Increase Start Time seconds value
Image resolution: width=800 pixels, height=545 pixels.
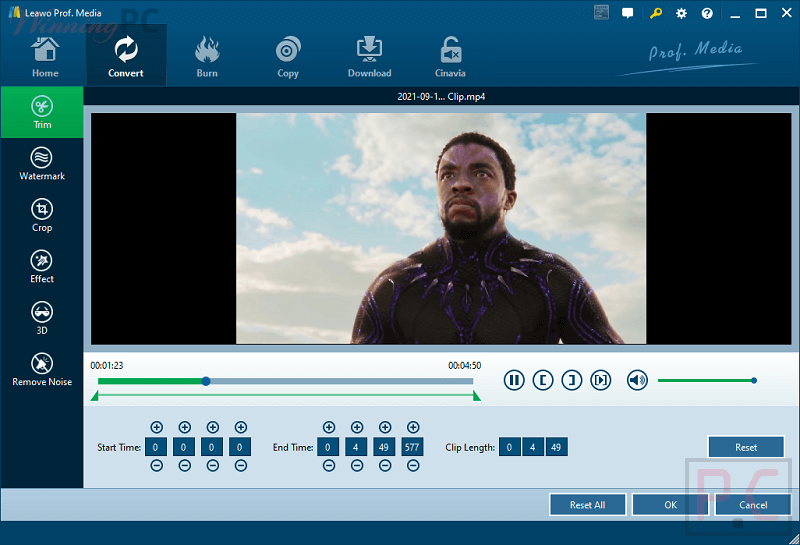[213, 427]
